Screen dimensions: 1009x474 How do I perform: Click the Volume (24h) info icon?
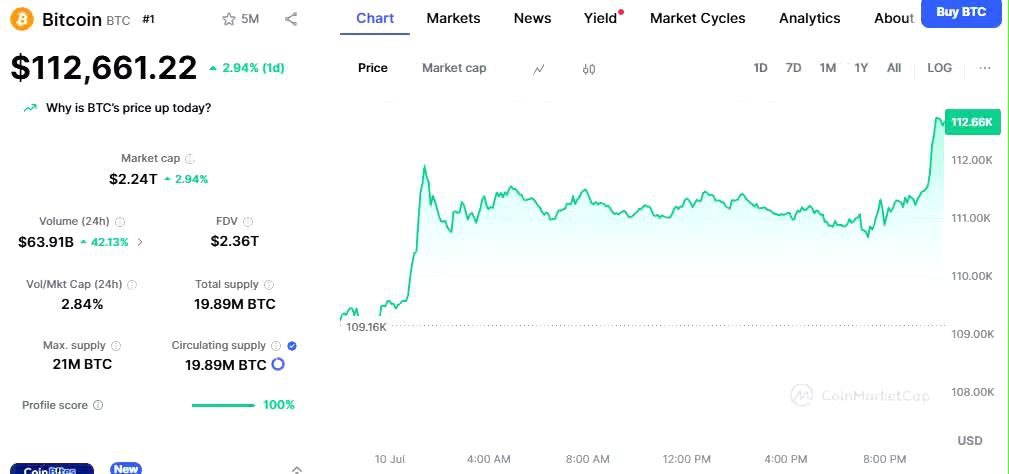120,222
